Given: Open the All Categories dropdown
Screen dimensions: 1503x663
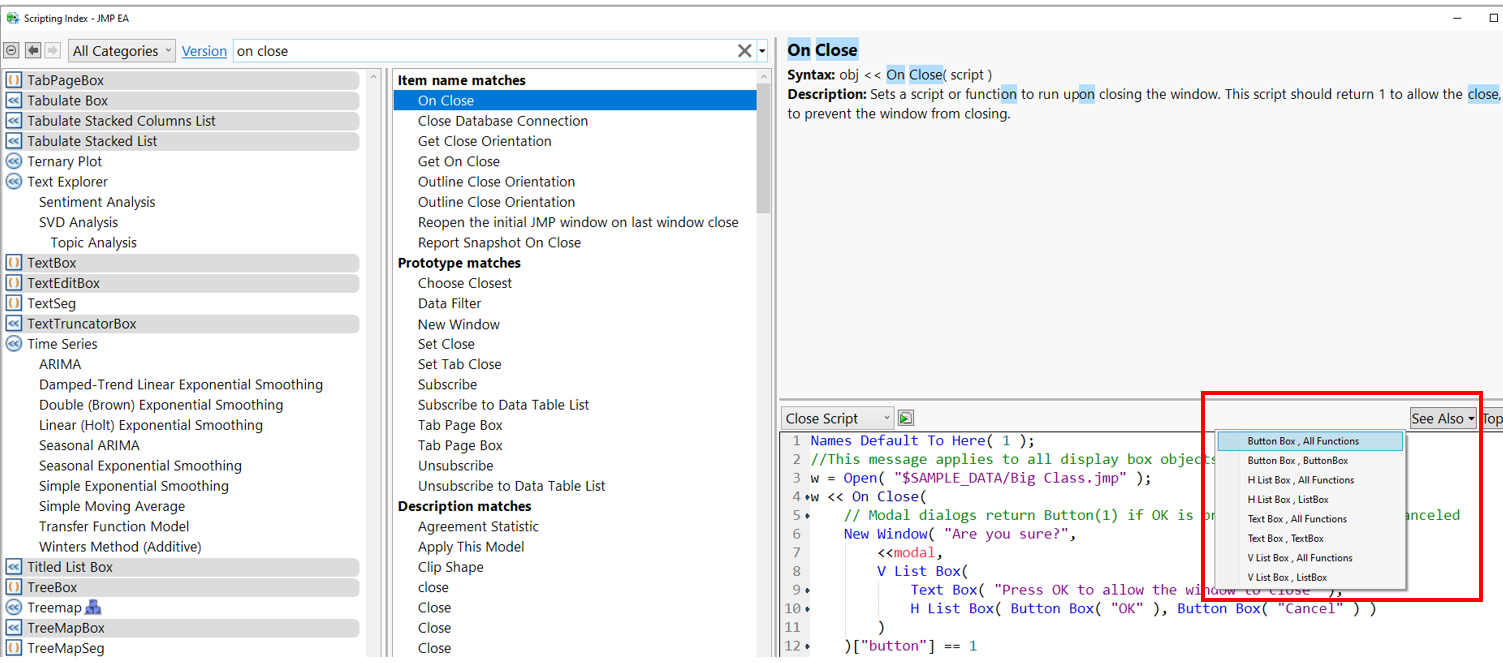Looking at the screenshot, I should (x=122, y=51).
